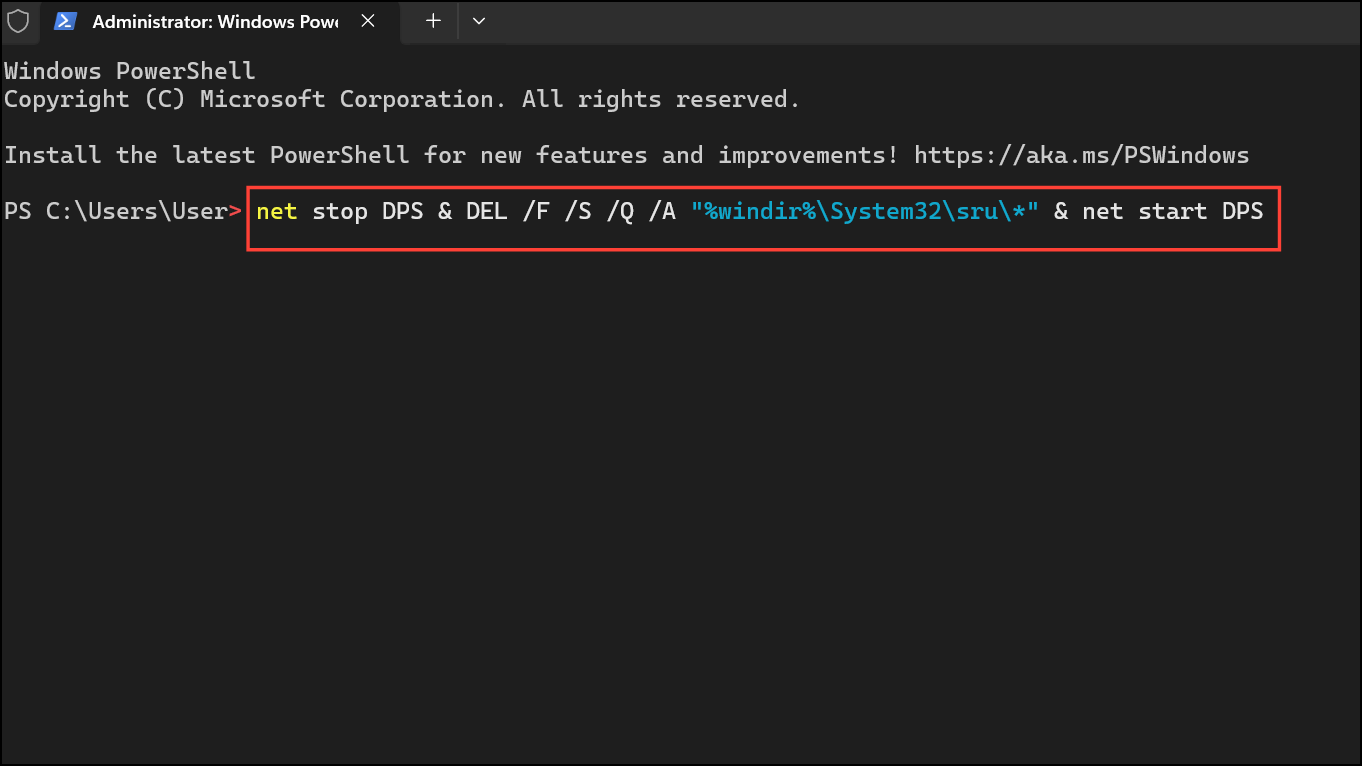Click the Microsoft Corporation copyright line
The width and height of the screenshot is (1362, 766).
[x=402, y=99]
